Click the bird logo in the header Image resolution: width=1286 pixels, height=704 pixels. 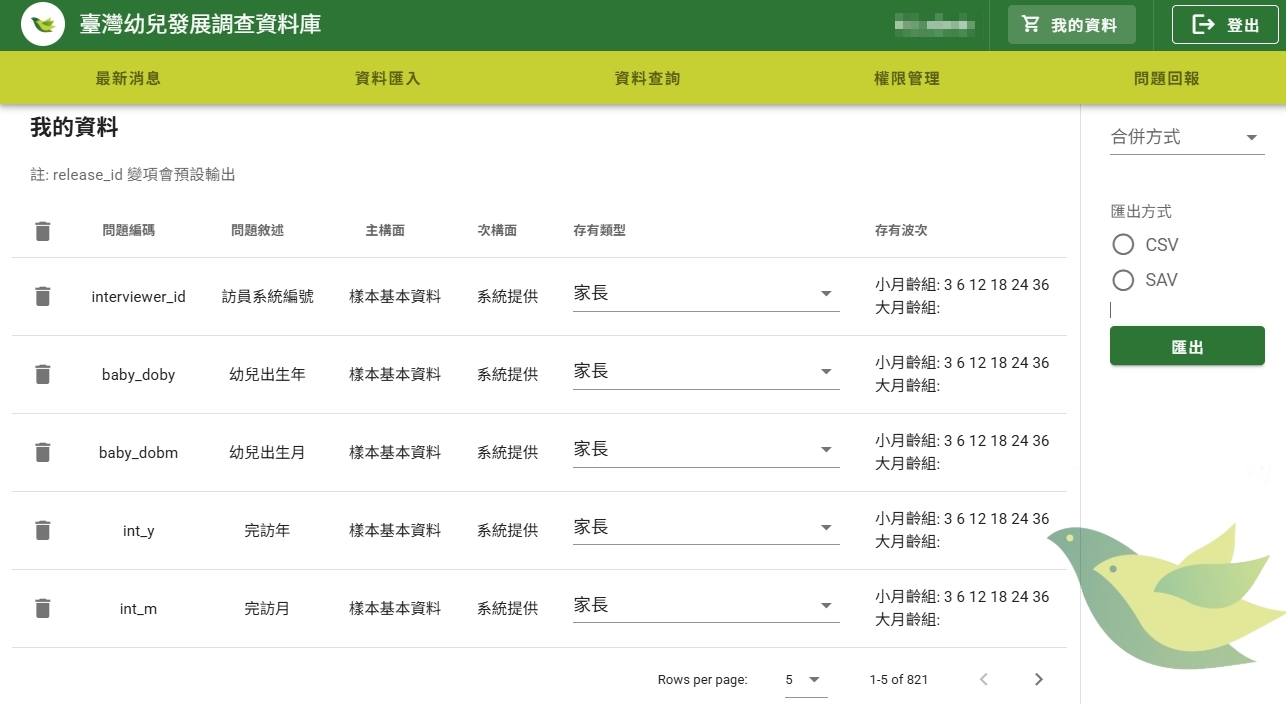click(x=43, y=25)
